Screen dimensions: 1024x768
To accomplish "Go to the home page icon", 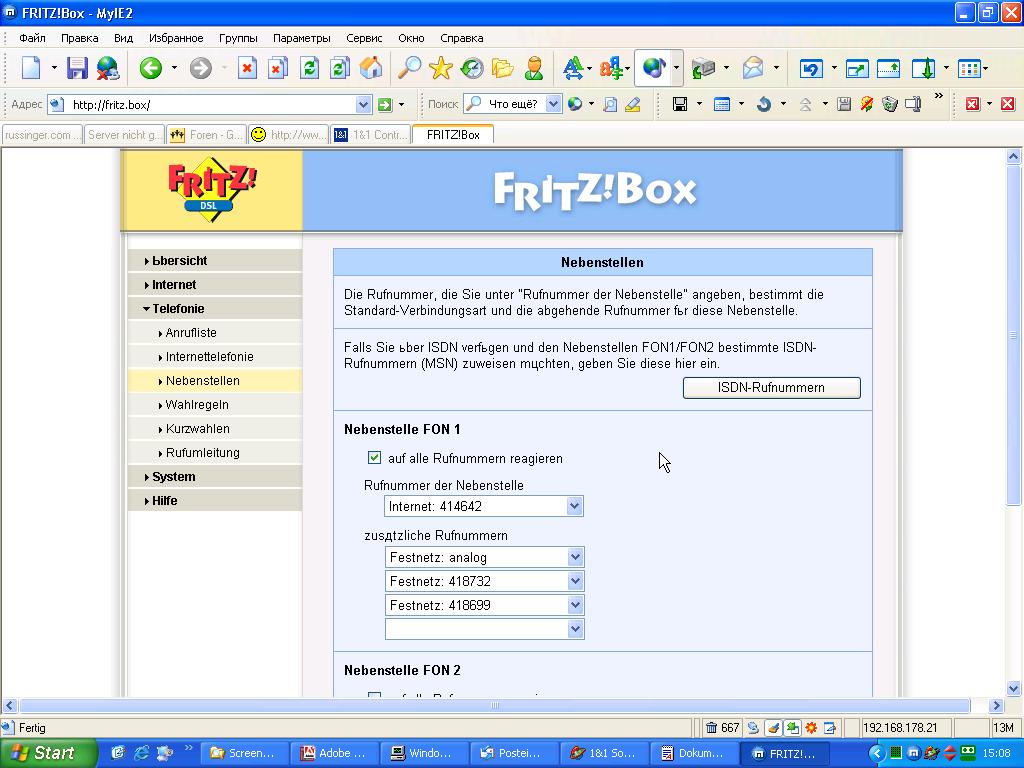I will pos(371,68).
